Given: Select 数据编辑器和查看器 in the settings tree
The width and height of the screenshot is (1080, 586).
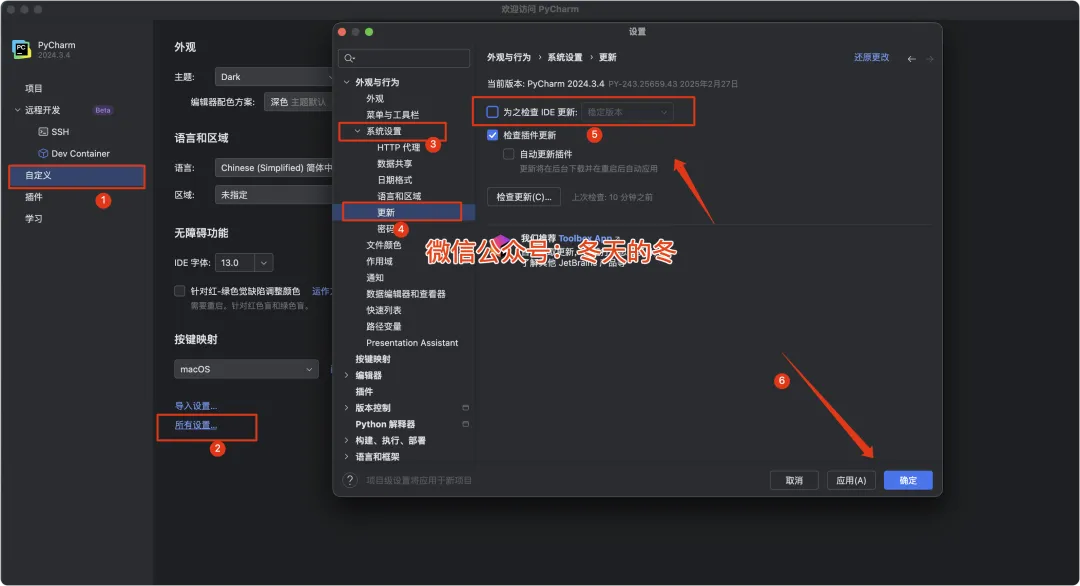Looking at the screenshot, I should click(404, 294).
